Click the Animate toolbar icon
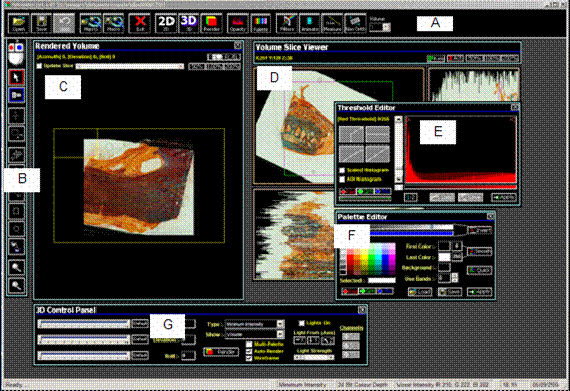 point(309,23)
